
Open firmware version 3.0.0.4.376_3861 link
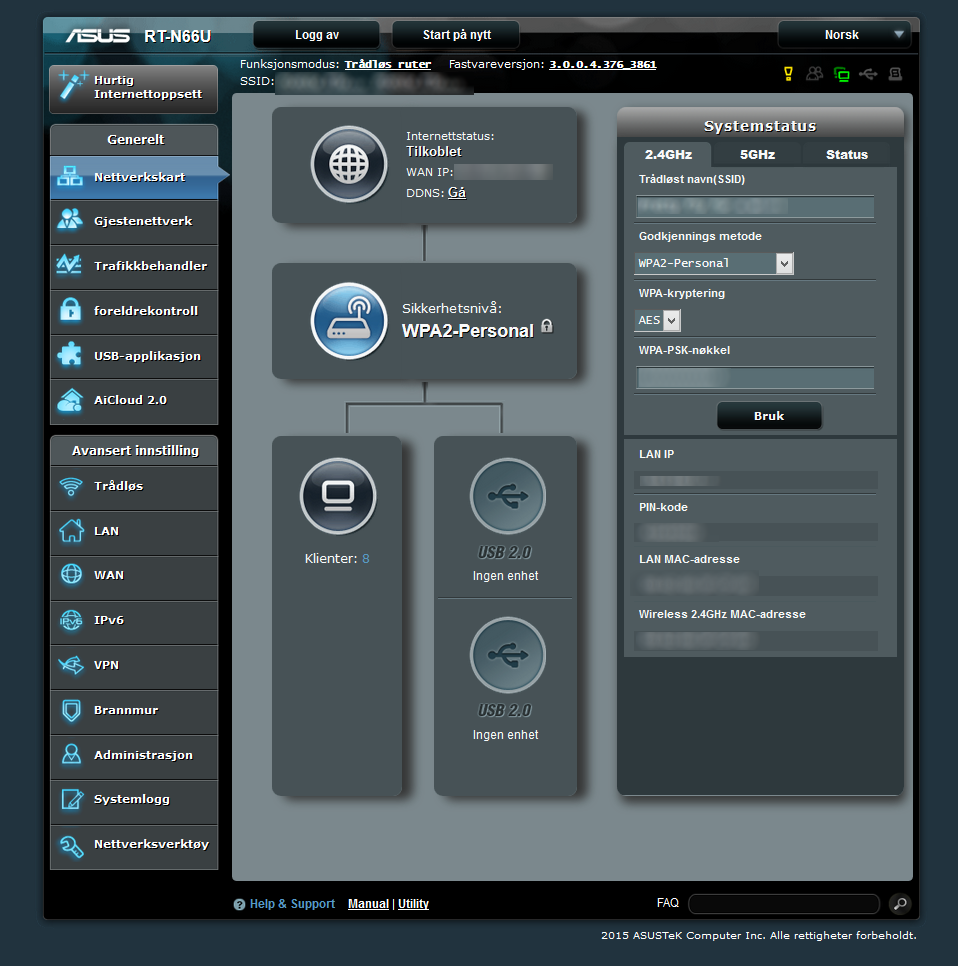tap(603, 64)
